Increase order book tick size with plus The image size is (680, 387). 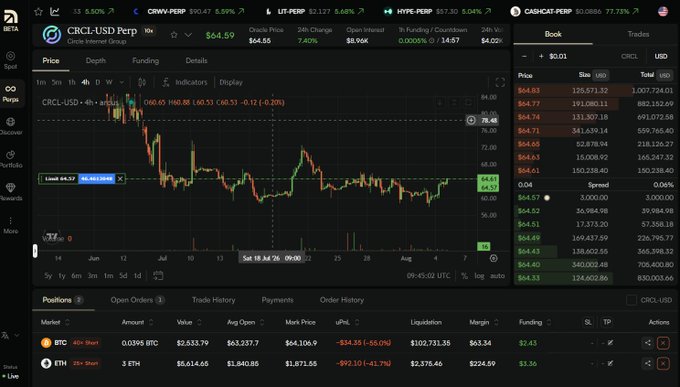coord(541,56)
